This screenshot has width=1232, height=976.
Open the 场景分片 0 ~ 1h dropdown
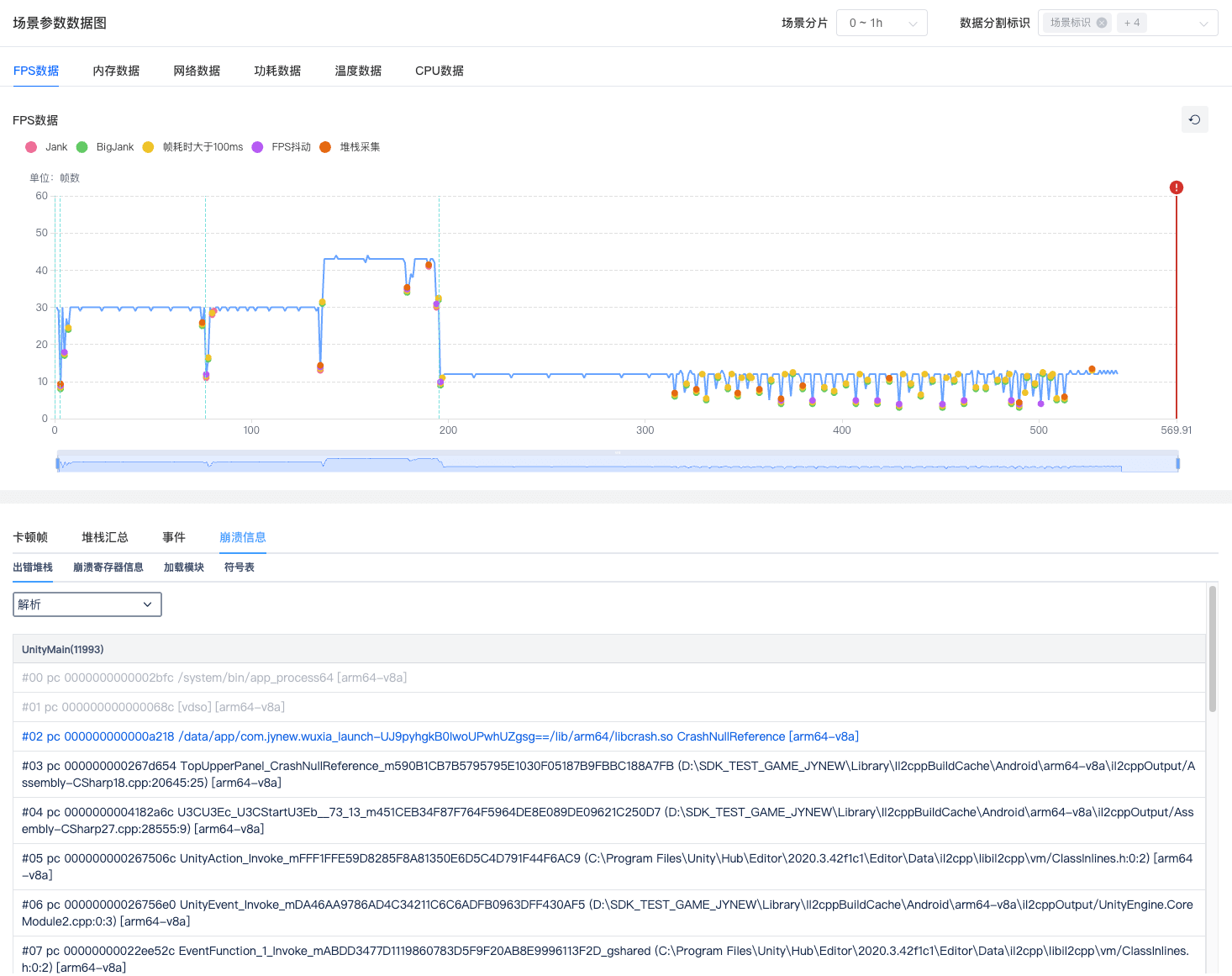(x=882, y=23)
